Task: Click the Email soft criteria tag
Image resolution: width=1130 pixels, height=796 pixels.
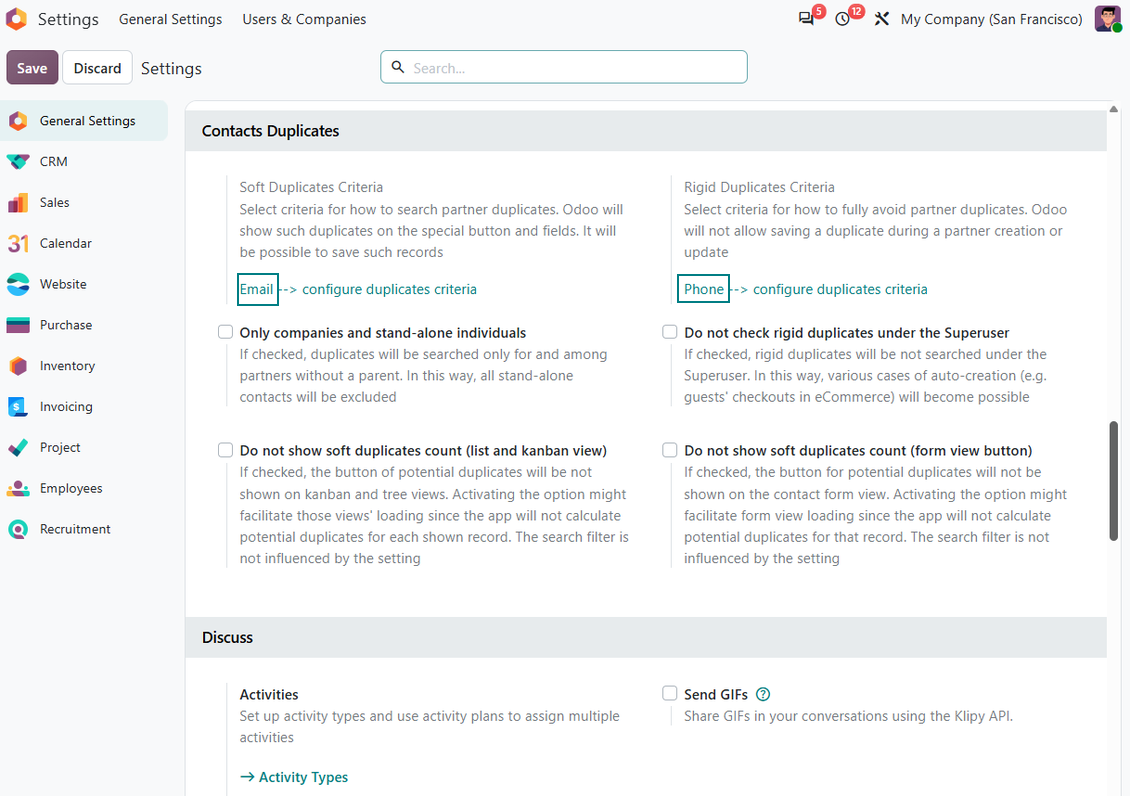Action: [257, 289]
